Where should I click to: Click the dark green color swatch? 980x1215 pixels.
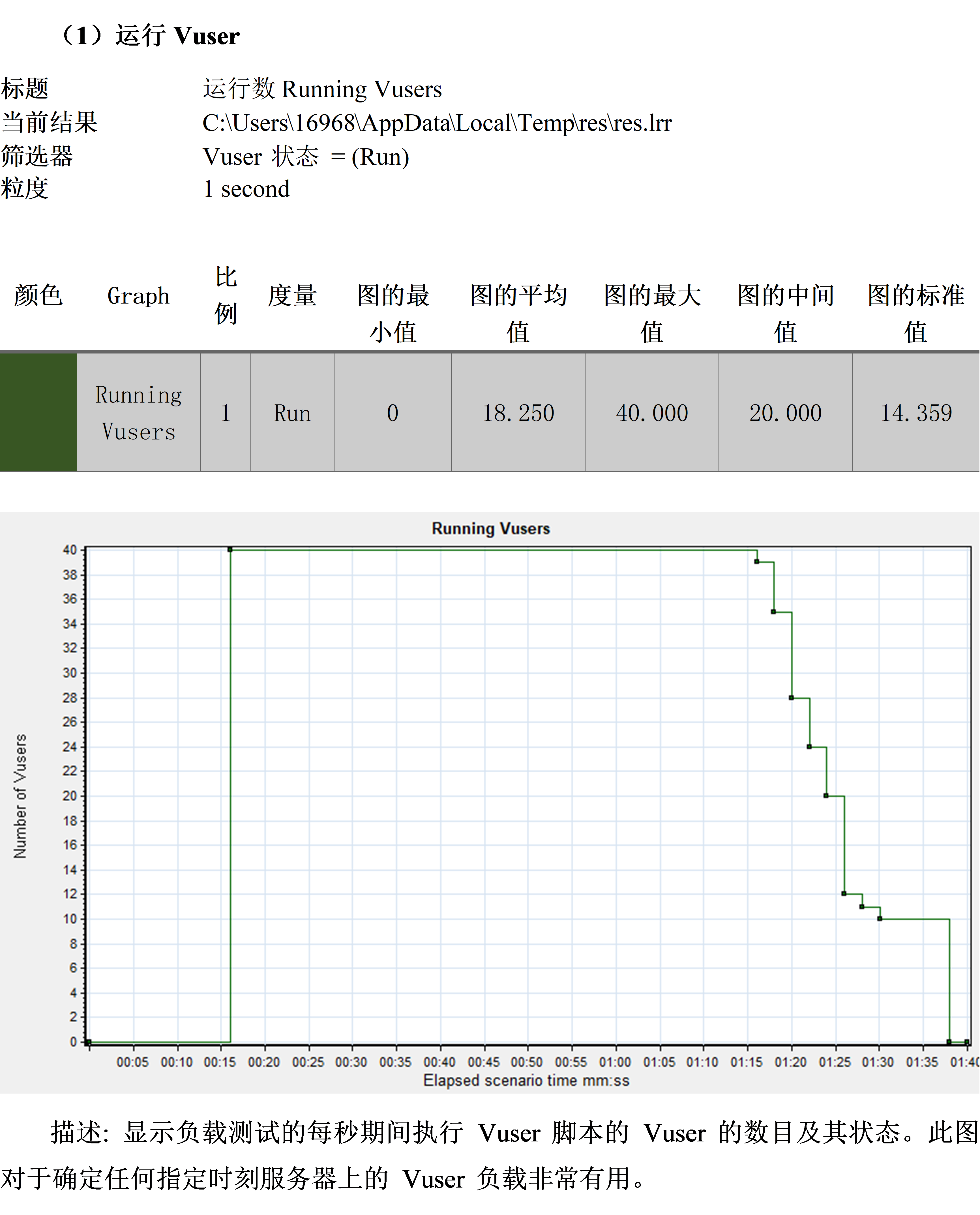38,412
